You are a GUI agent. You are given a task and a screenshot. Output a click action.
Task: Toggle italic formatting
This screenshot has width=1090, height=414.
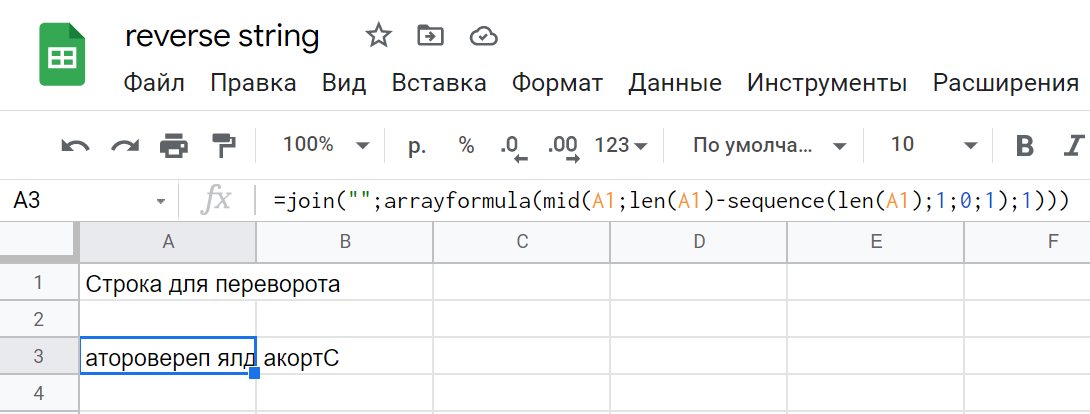(1075, 146)
